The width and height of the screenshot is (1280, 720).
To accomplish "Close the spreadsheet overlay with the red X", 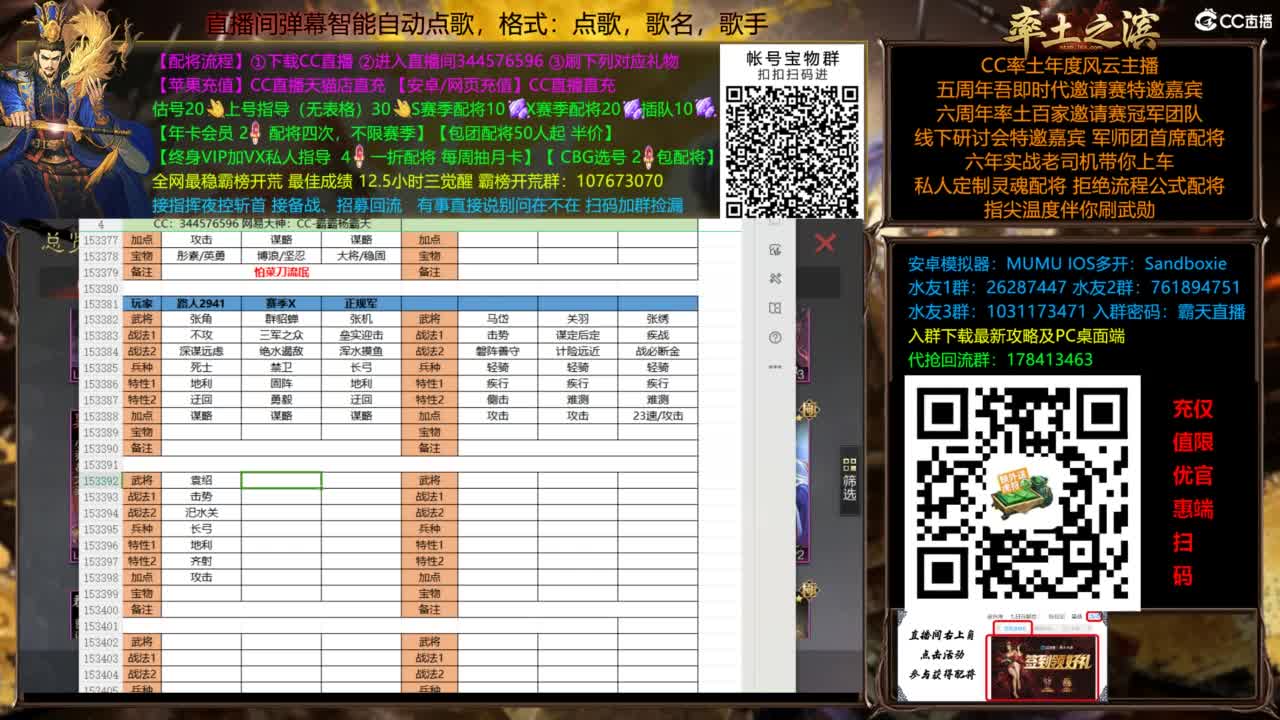I will (823, 243).
